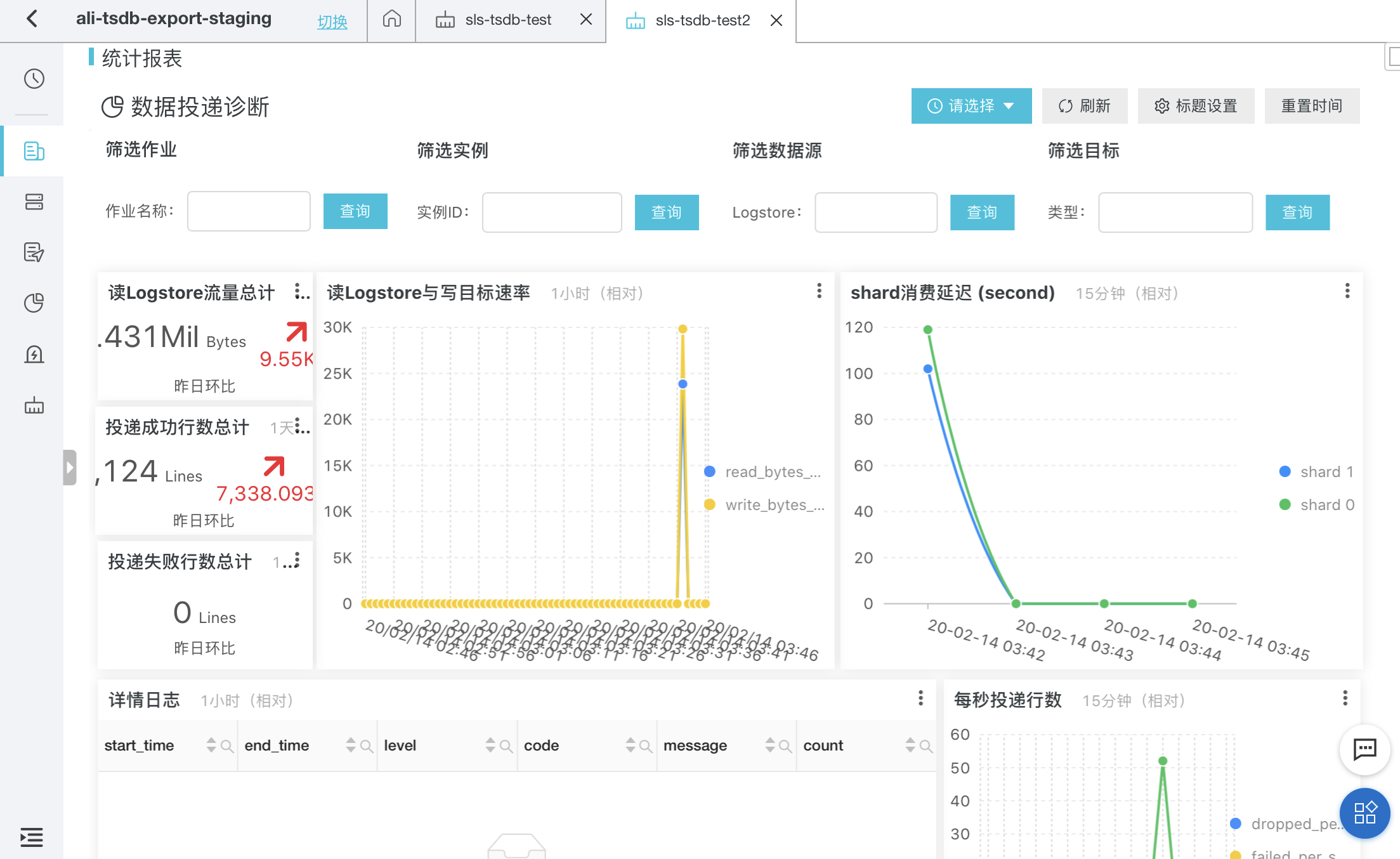Sort by code column
Screen dimensions: 1400x859
(631, 745)
